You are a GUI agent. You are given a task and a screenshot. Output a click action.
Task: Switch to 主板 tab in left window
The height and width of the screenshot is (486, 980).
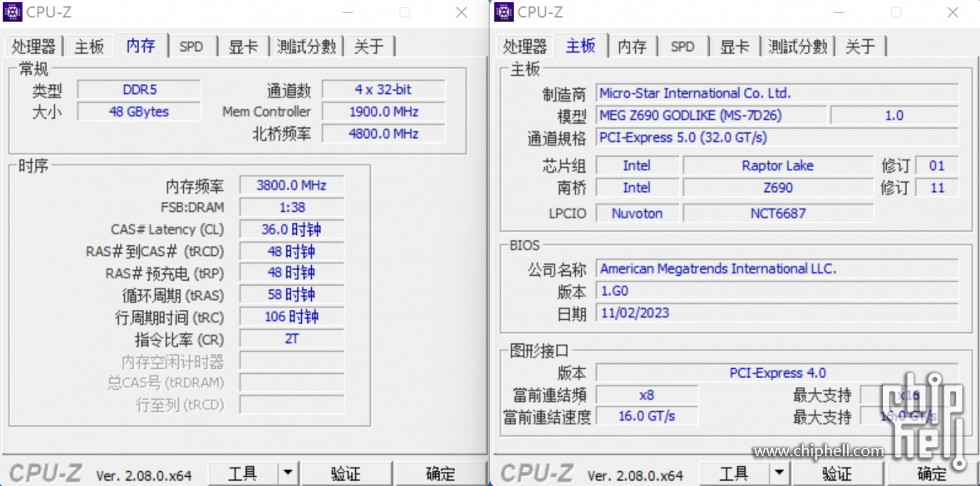[x=89, y=47]
